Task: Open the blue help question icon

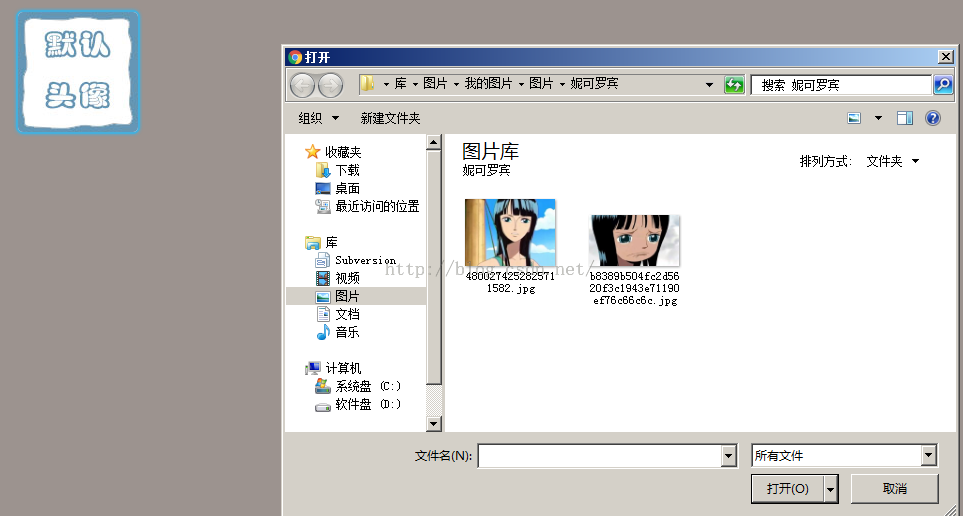Action: click(x=932, y=118)
